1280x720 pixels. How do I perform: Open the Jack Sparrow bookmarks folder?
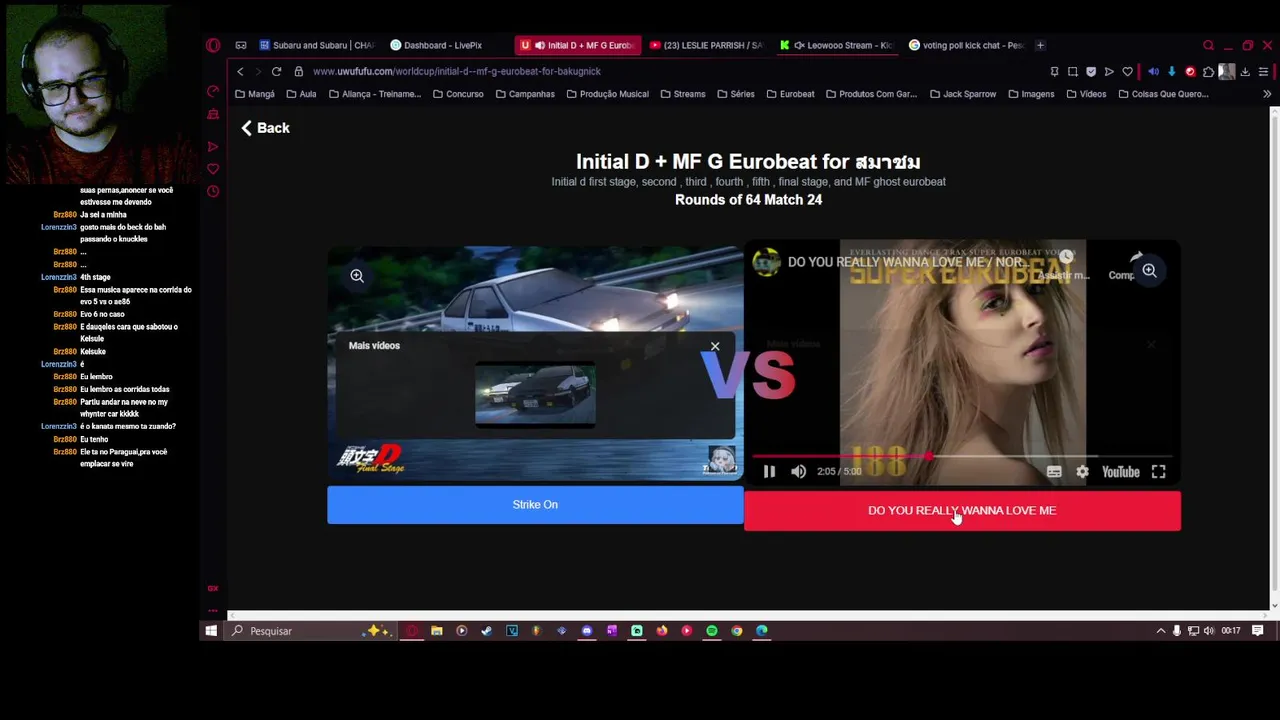pos(962,94)
